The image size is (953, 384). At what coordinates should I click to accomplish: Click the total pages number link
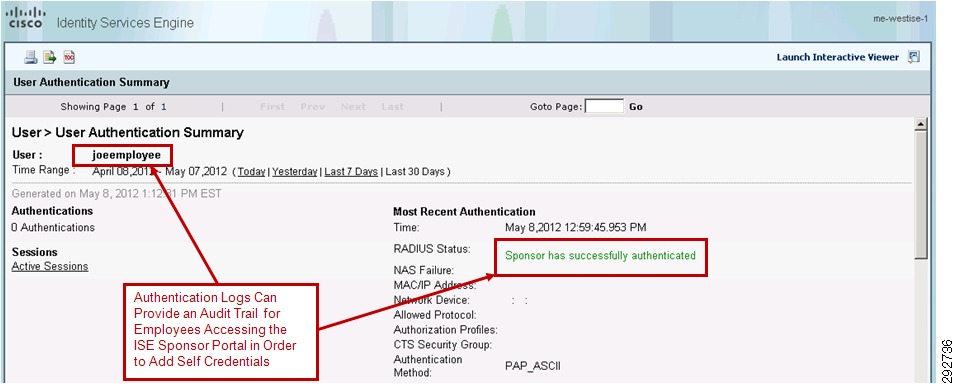click(163, 106)
